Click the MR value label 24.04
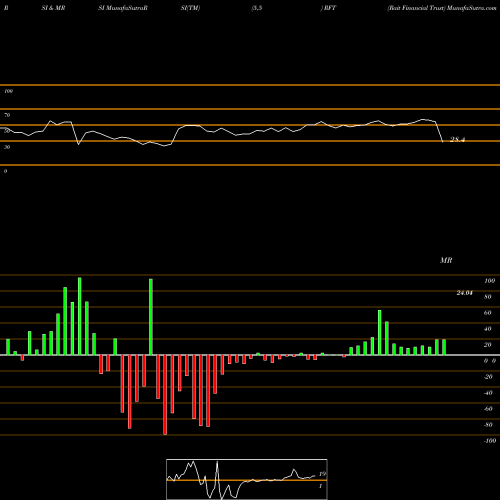This screenshot has width=500, height=500. click(x=464, y=293)
